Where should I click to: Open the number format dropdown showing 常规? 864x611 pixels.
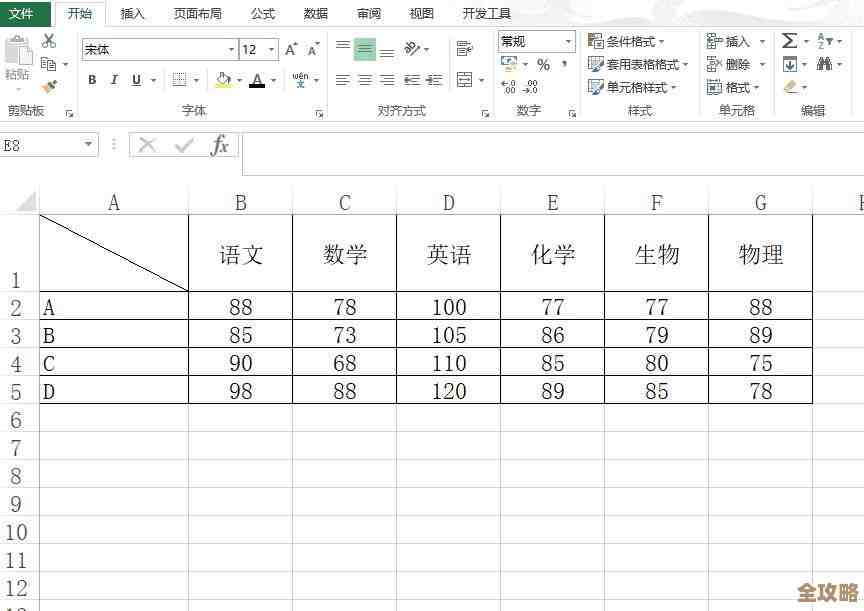pyautogui.click(x=568, y=41)
